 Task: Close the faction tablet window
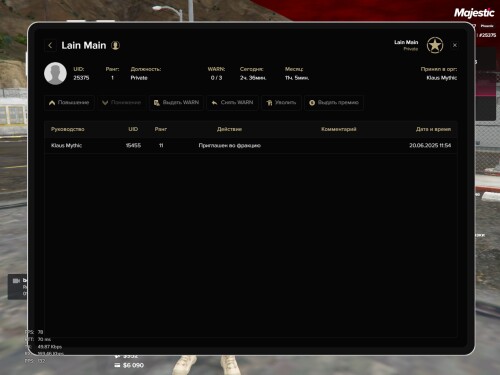[x=455, y=45]
